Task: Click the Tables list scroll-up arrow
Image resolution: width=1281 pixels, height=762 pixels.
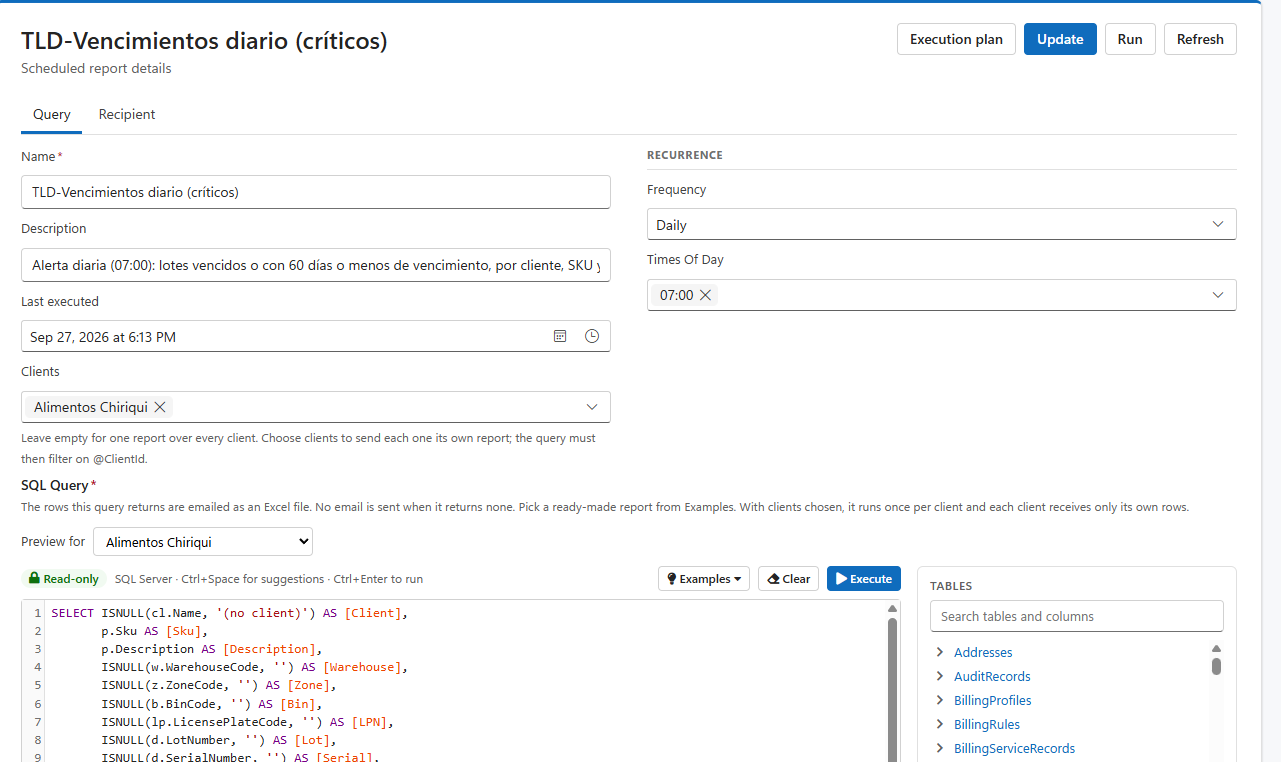Action: click(1217, 648)
